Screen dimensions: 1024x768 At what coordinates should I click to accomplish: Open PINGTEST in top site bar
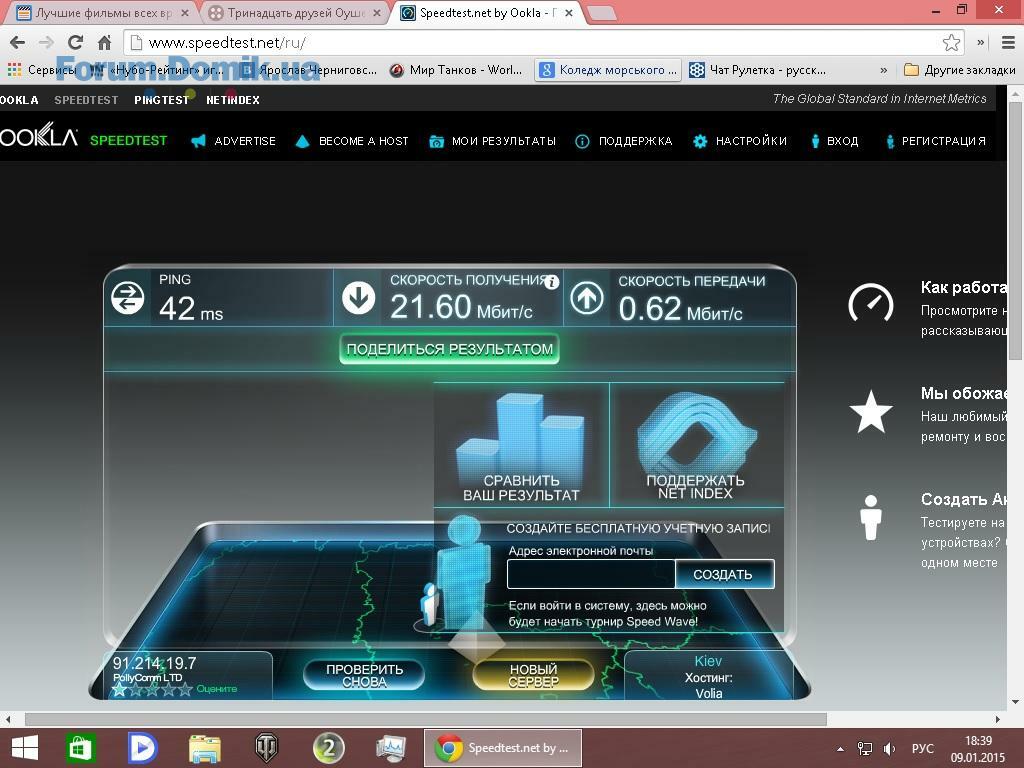pos(161,100)
